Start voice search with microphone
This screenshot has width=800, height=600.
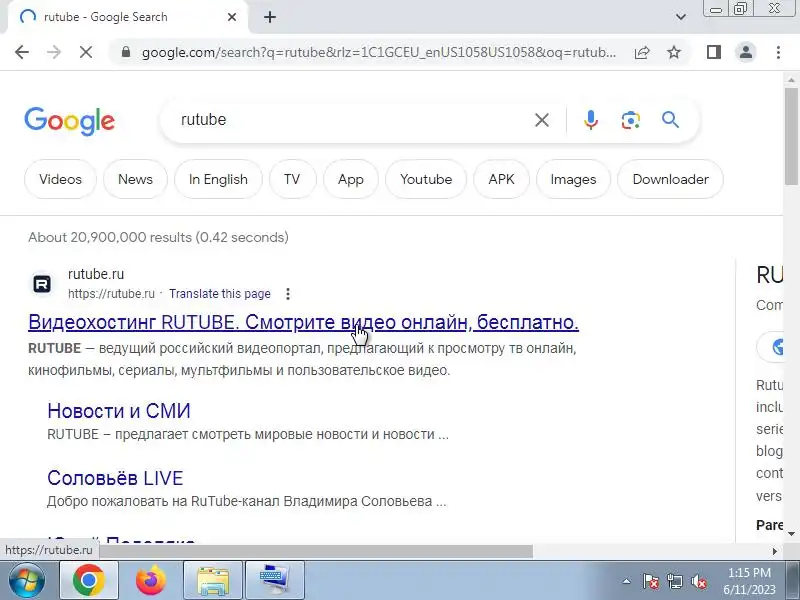(591, 120)
